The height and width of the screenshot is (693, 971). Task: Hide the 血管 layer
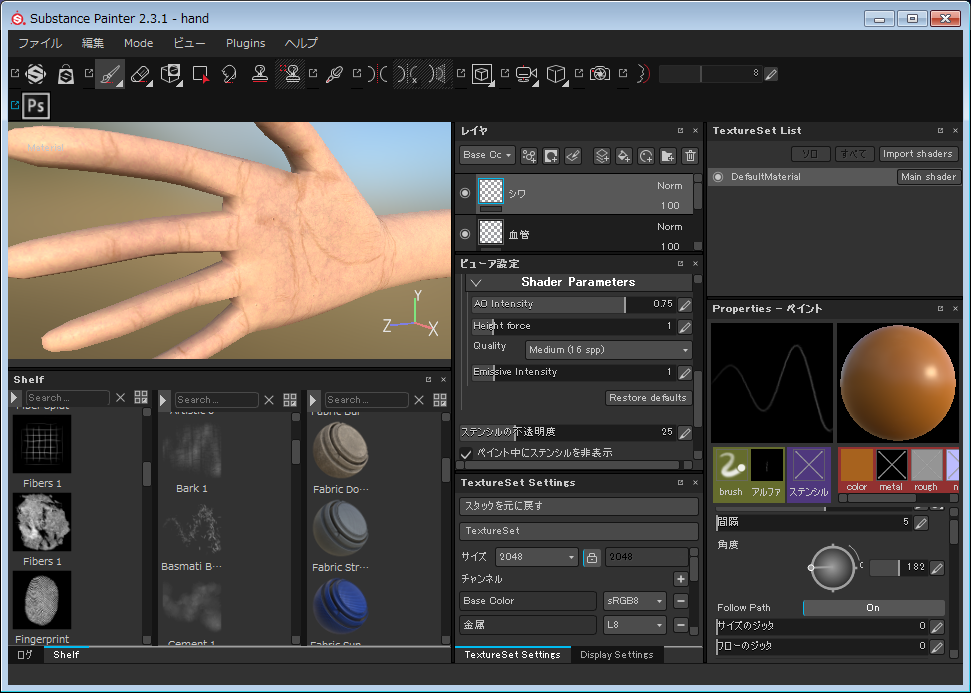[465, 234]
